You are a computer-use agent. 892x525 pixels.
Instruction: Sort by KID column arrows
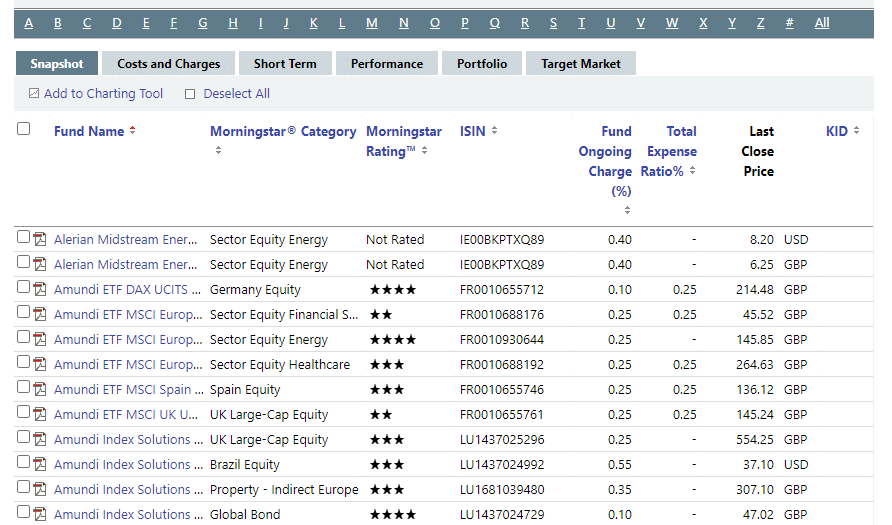(856, 130)
